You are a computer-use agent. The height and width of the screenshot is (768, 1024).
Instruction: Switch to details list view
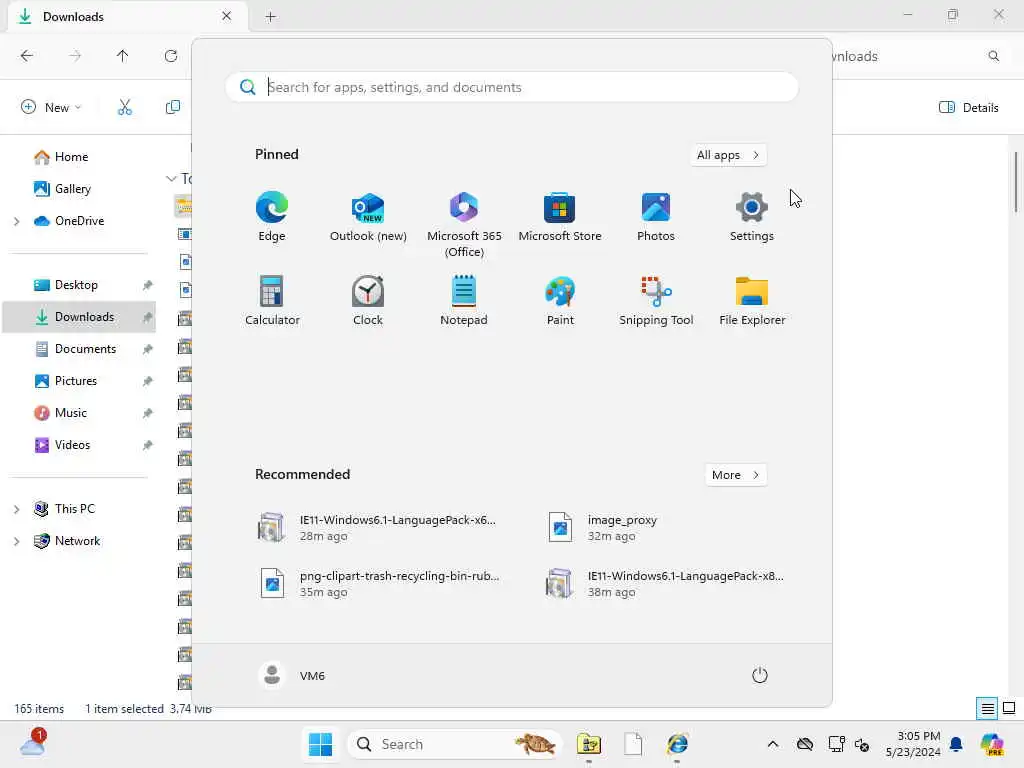point(987,708)
